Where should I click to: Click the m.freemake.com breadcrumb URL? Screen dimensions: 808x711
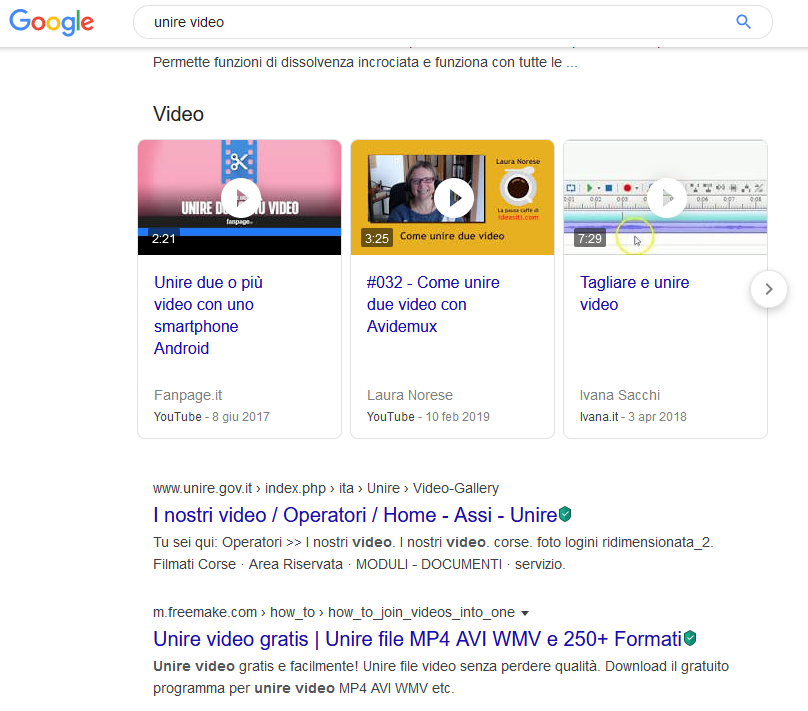coord(334,612)
